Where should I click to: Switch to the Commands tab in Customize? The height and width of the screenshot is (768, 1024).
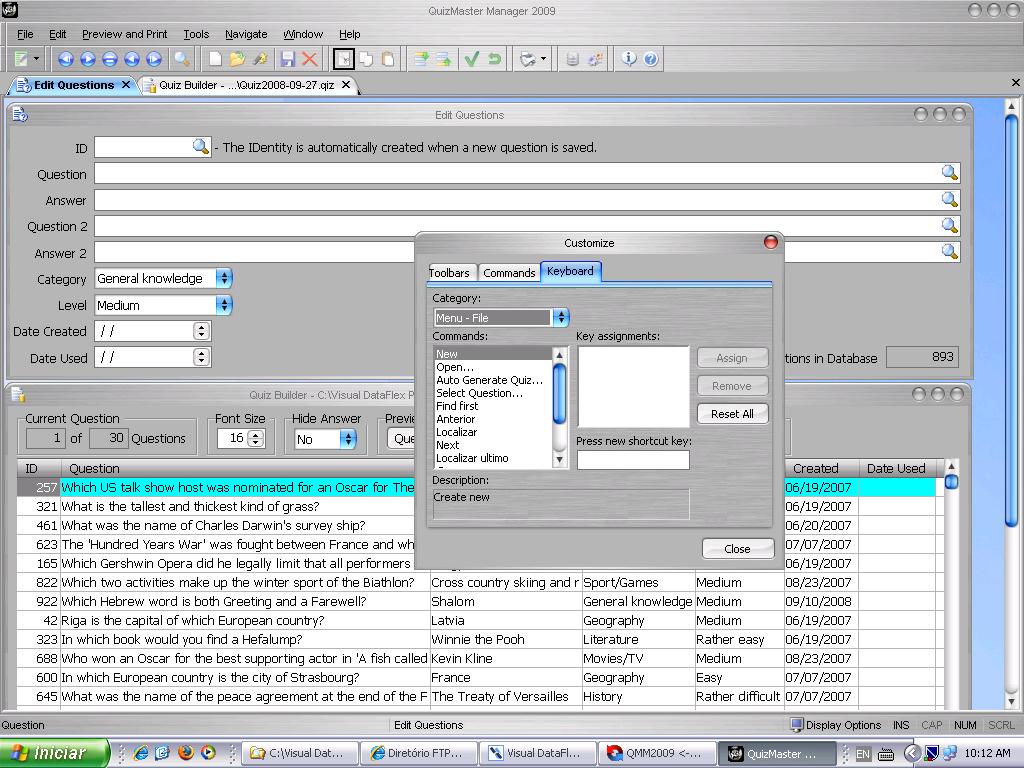pos(509,272)
